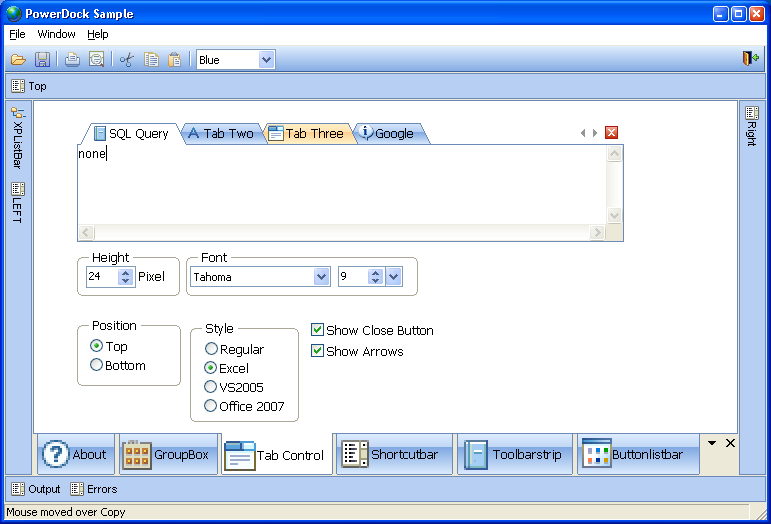This screenshot has height=524, width=771.
Task: Open the Shortcutbar page button
Action: pyautogui.click(x=393, y=454)
